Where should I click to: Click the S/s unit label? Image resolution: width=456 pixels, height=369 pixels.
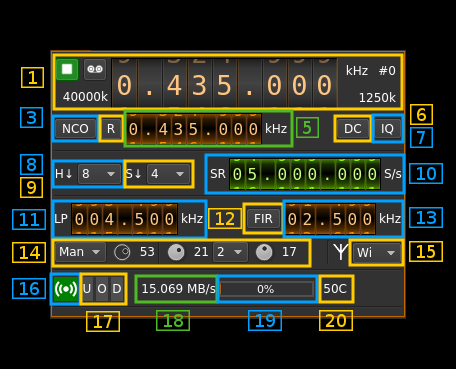[x=393, y=174]
